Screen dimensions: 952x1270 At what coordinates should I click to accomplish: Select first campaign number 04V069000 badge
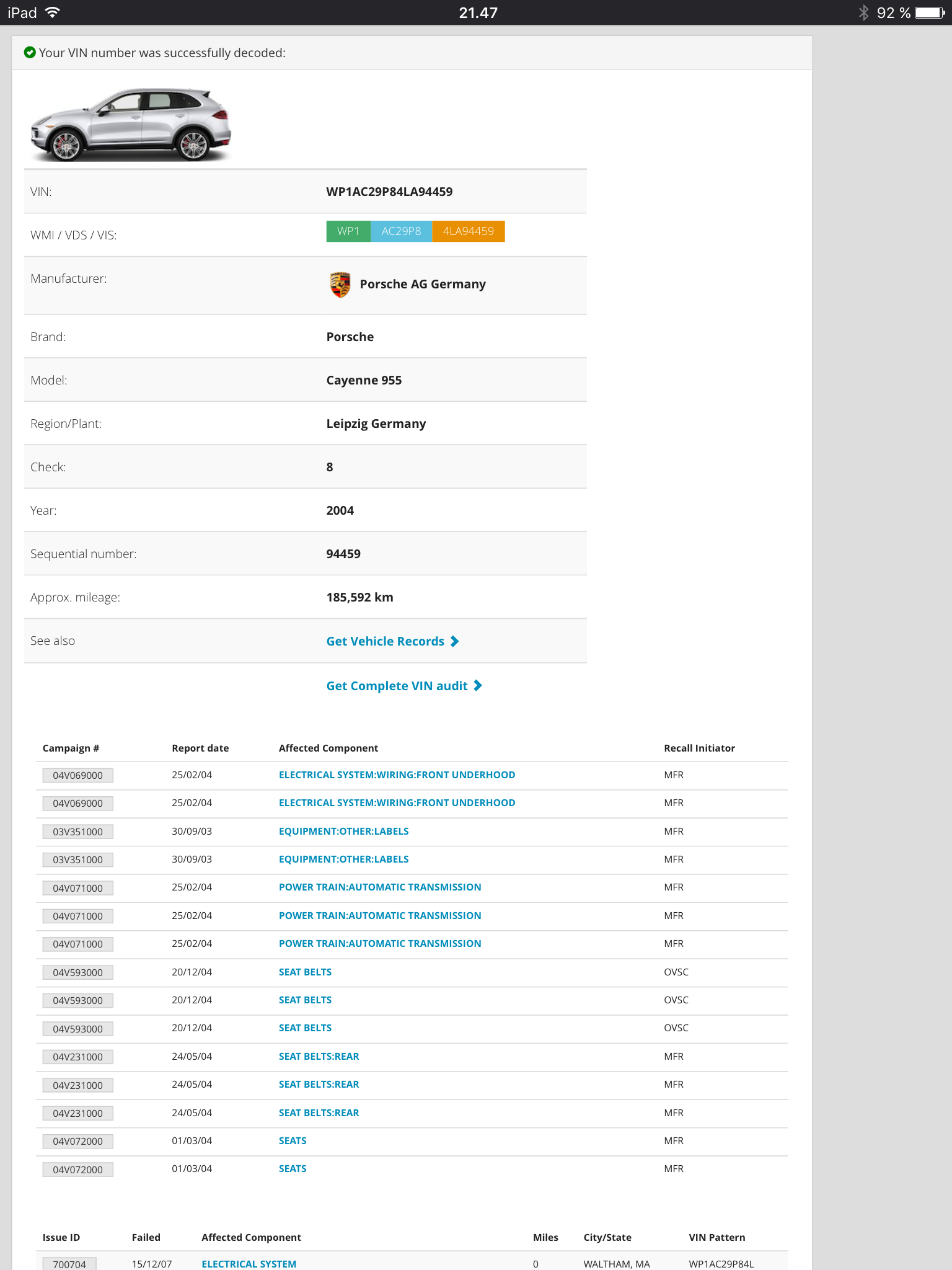click(77, 775)
